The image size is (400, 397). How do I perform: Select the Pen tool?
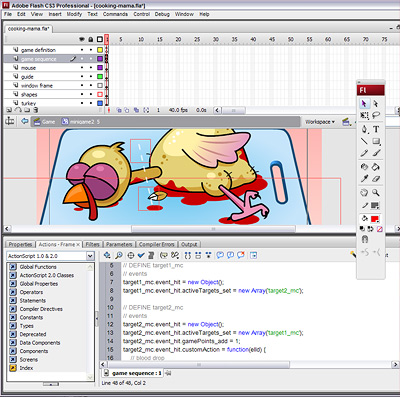pos(364,129)
